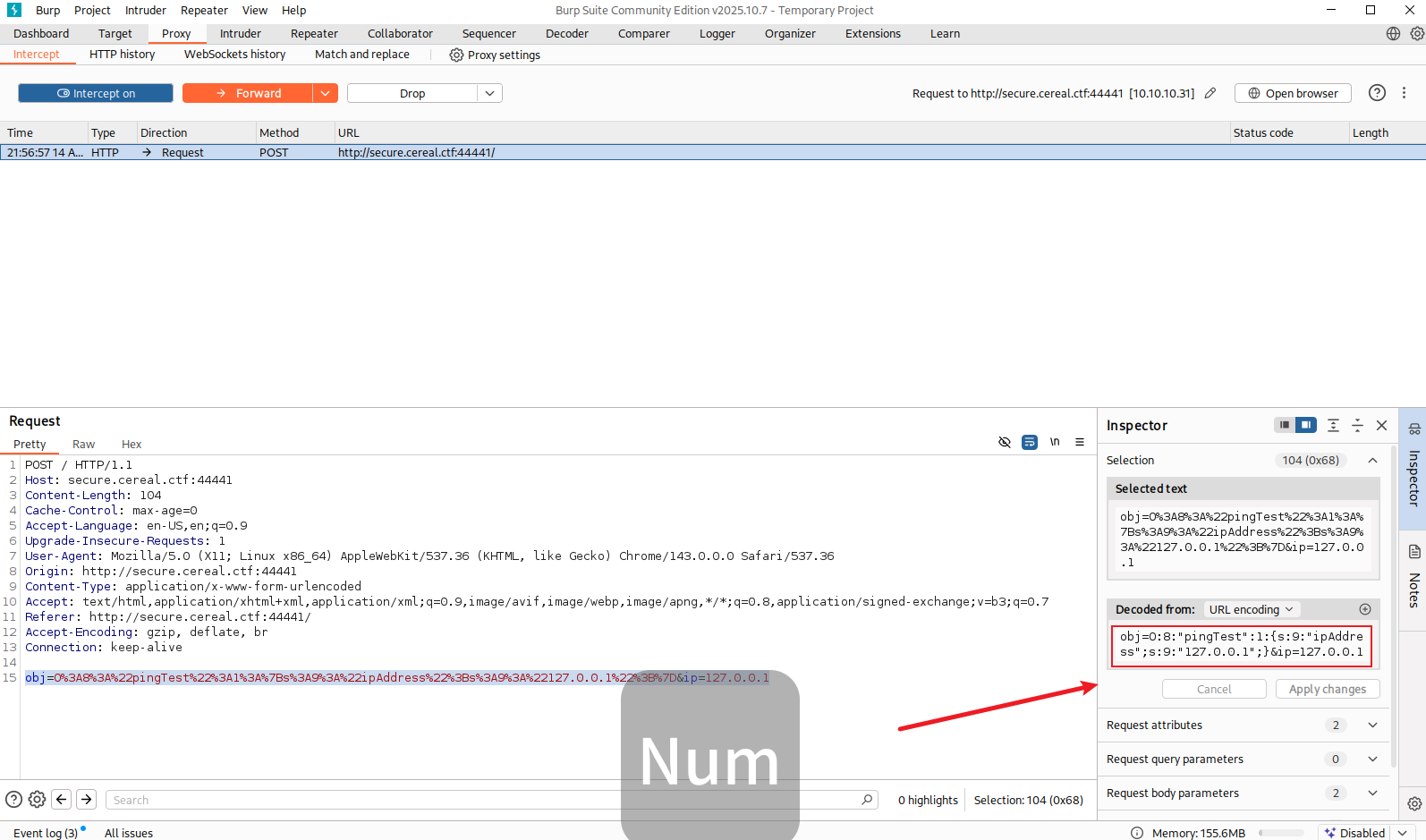1426x840 pixels.
Task: Click the edit target pencil icon
Action: 1210,93
